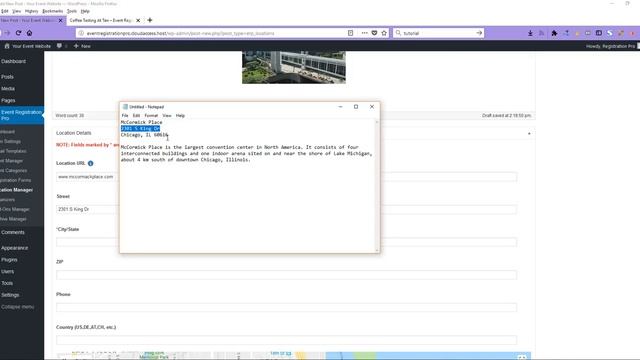Reload the page in Firefox

point(18,33)
